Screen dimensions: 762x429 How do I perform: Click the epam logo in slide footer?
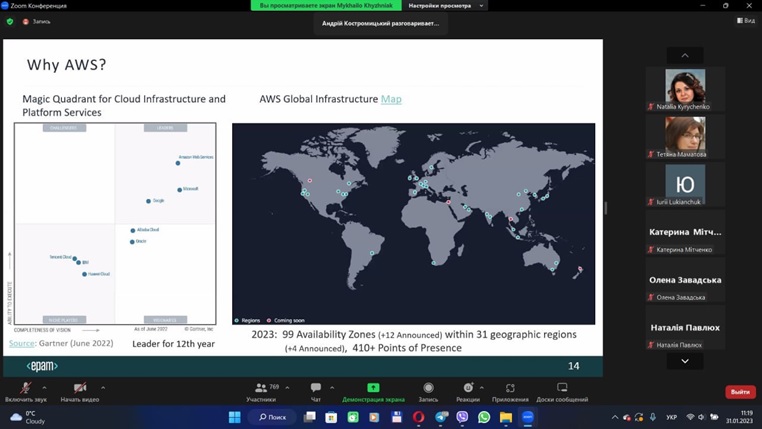(42, 366)
